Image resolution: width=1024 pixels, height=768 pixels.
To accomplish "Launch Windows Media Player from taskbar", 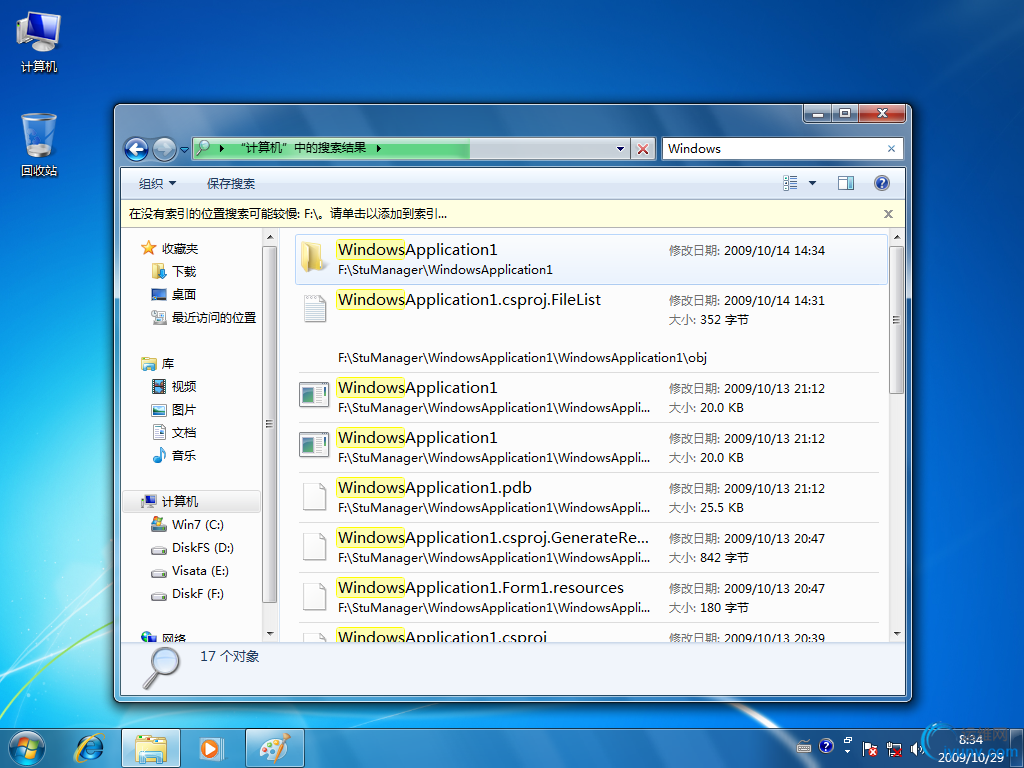I will pos(212,748).
